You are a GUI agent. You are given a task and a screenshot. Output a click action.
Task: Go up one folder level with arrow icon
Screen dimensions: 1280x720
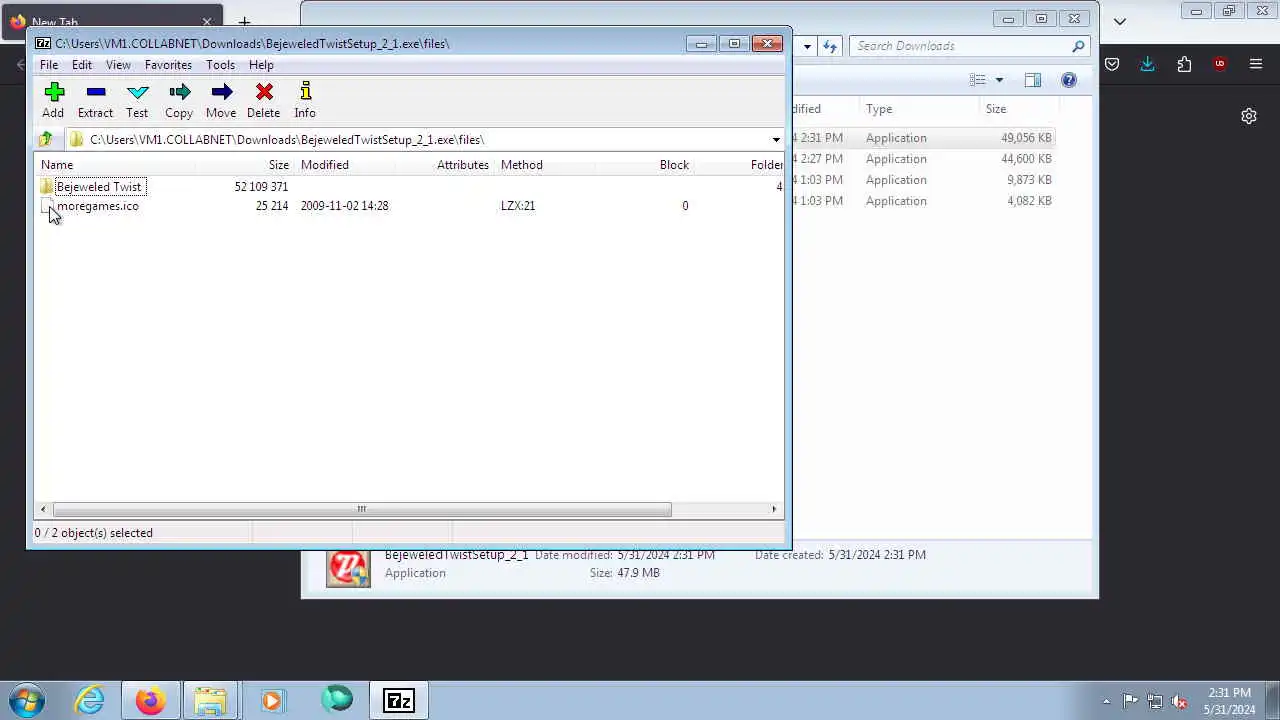coord(45,140)
